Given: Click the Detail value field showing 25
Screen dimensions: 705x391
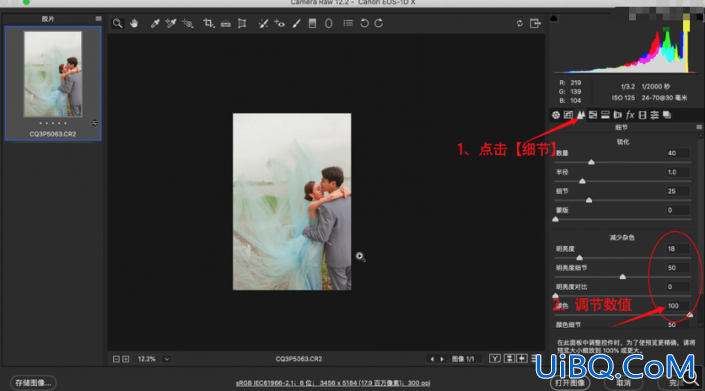Looking at the screenshot, I should click(678, 191).
